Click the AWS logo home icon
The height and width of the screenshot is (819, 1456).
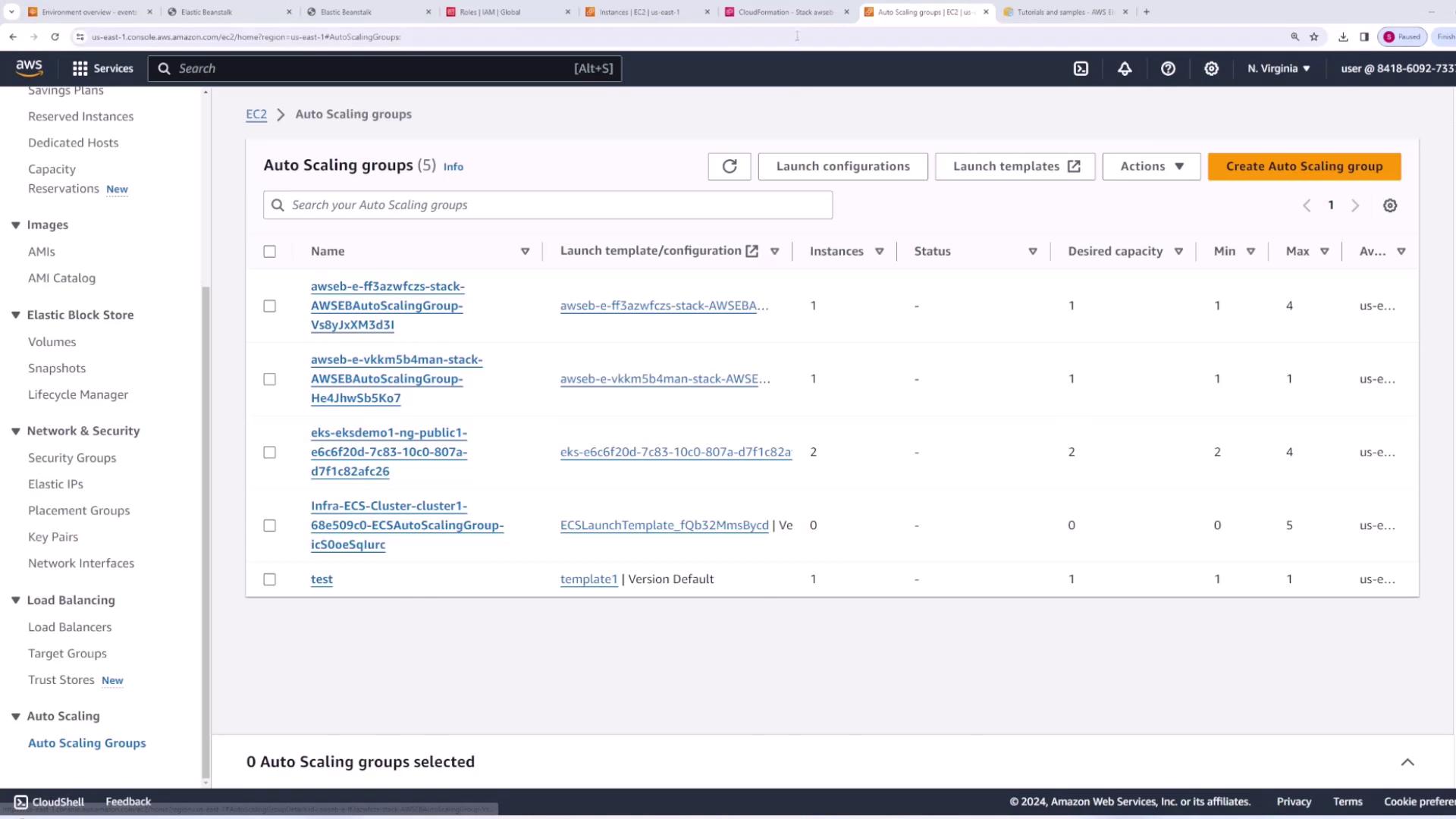click(x=30, y=68)
